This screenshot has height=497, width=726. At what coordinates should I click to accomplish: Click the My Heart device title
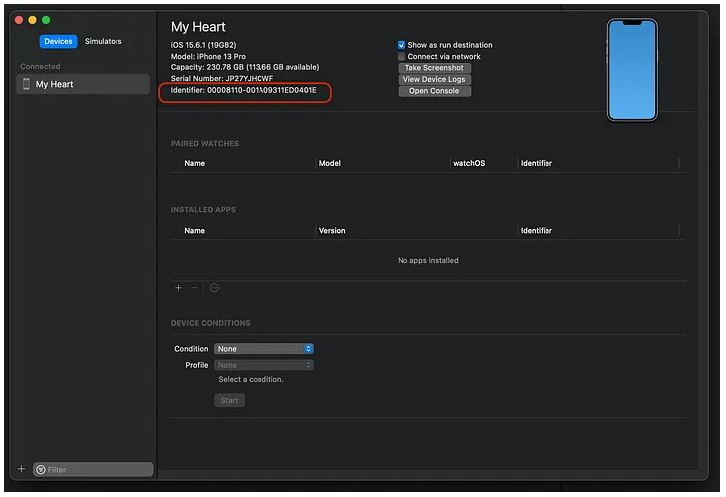click(198, 27)
